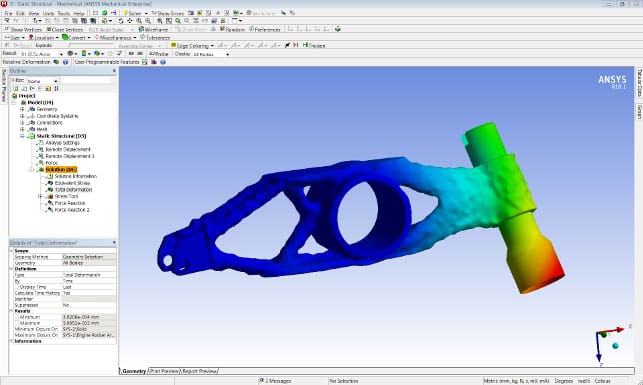Open the Edge Coloring dropdown

(212, 46)
